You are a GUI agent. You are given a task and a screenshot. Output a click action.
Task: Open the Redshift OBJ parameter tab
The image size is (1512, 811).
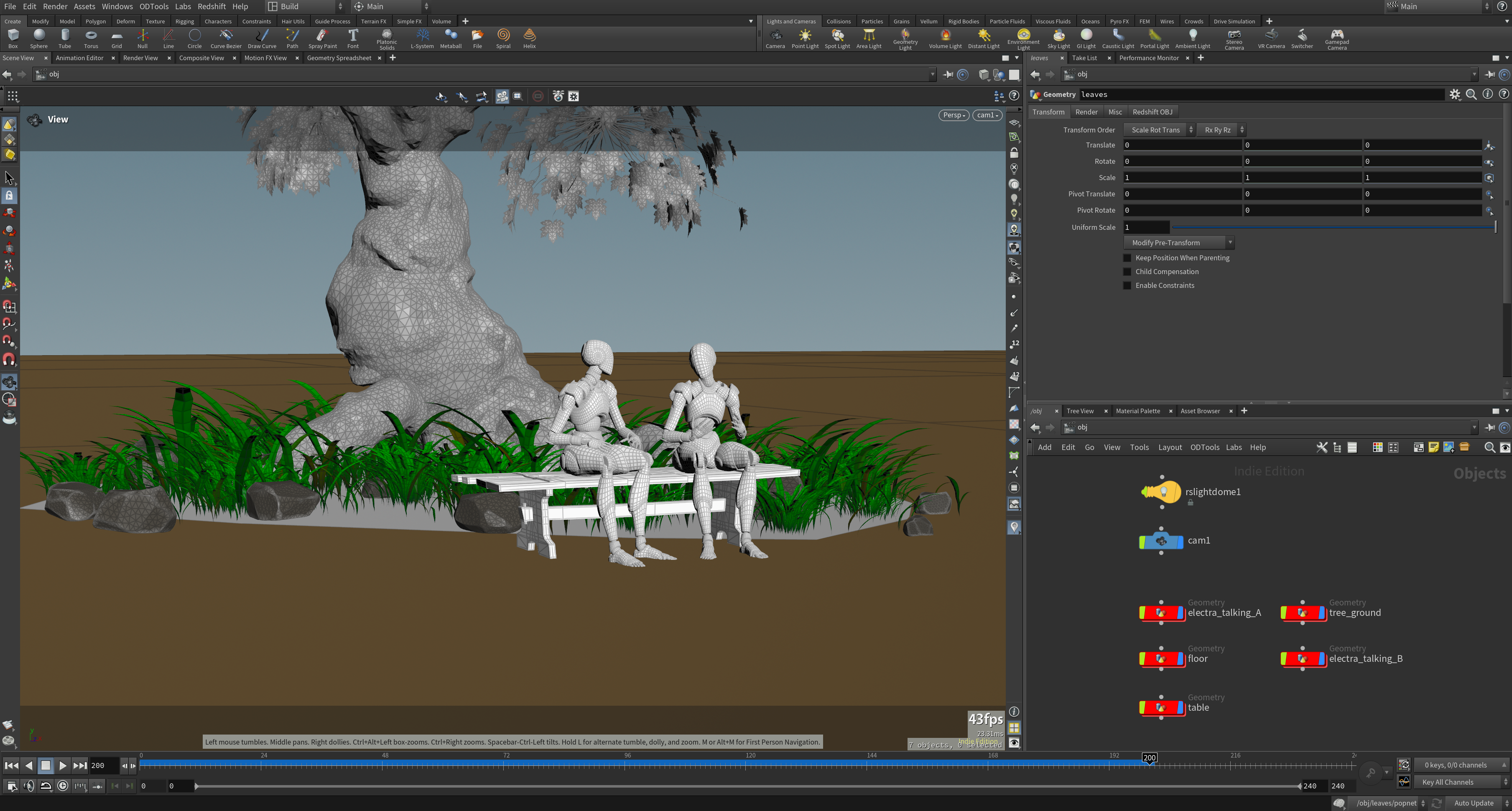point(1152,112)
